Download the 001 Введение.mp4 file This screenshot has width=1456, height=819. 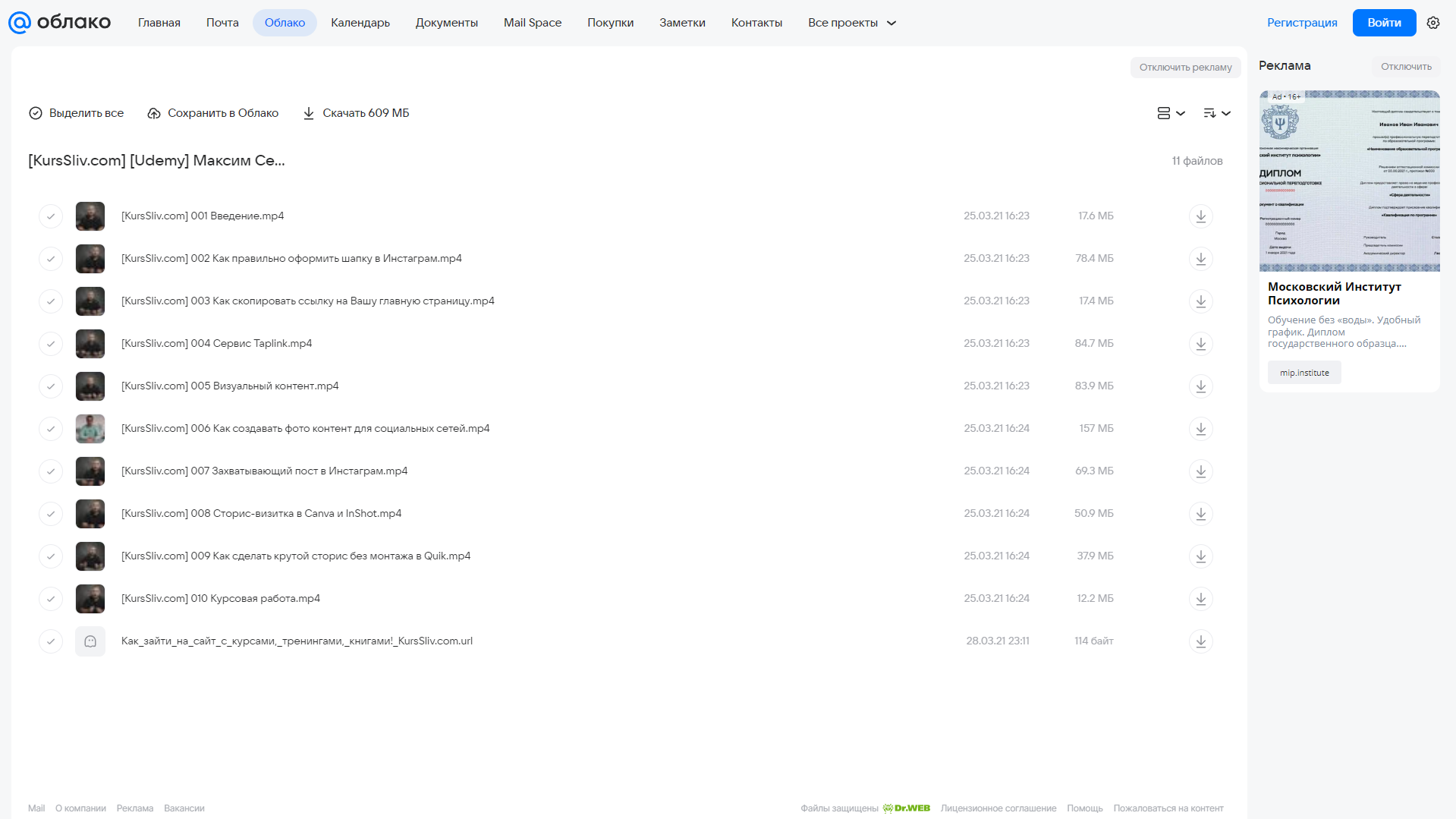(1200, 216)
